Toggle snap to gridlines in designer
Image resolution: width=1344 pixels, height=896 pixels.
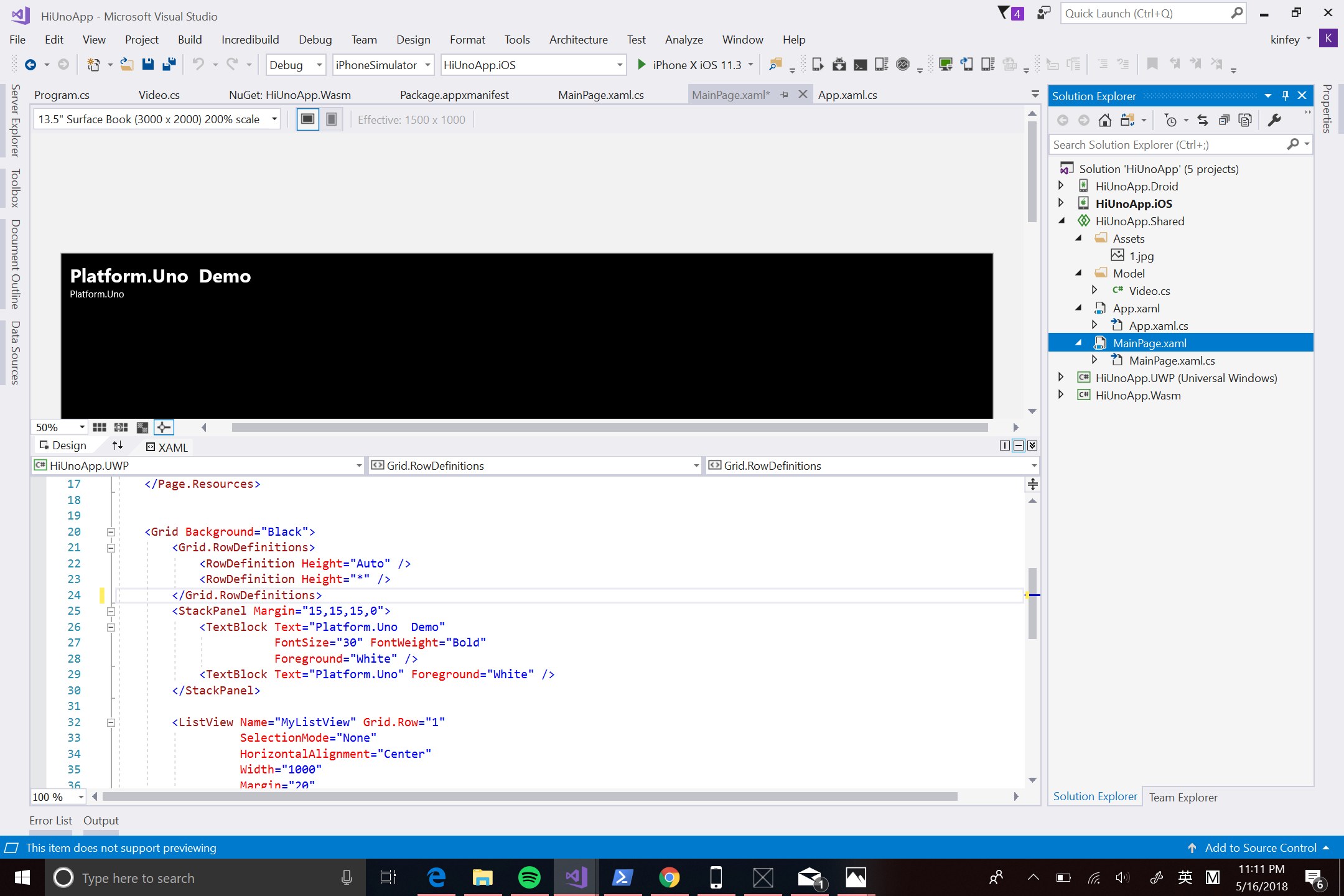[121, 427]
